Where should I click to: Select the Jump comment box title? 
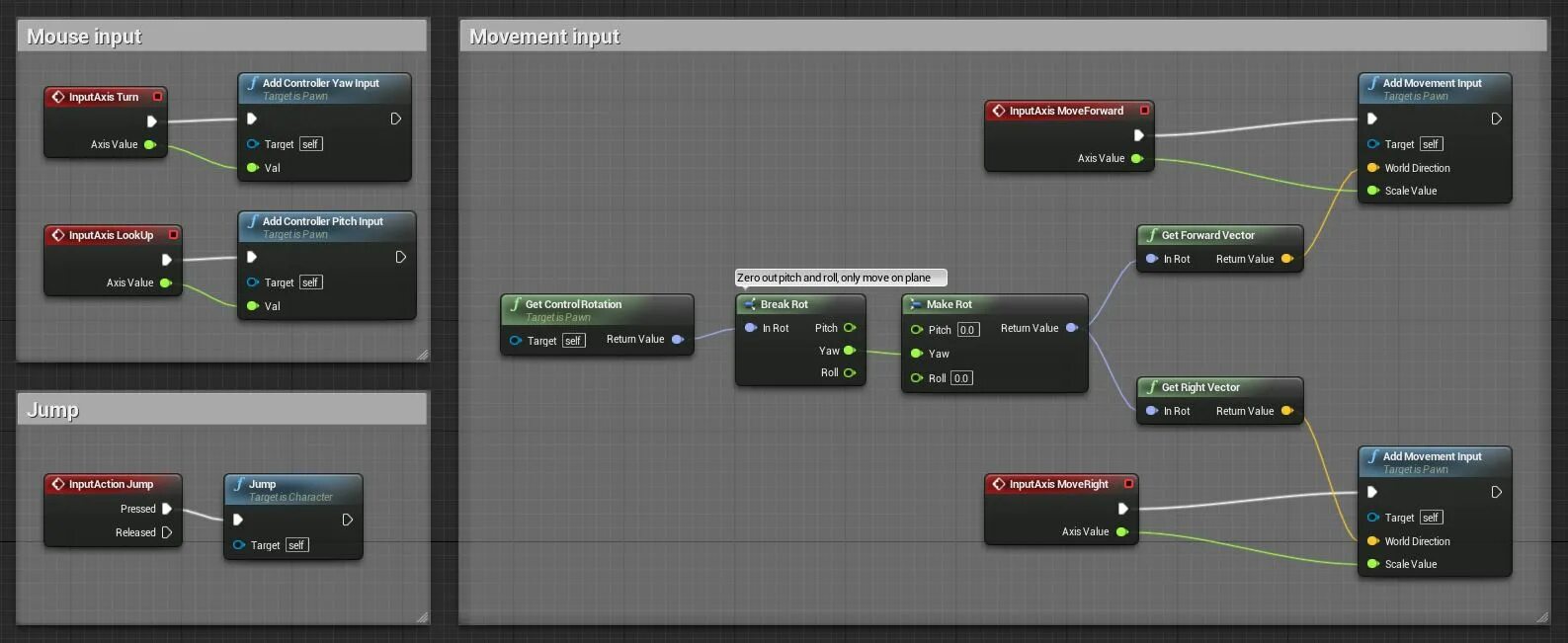pyautogui.click(x=52, y=410)
